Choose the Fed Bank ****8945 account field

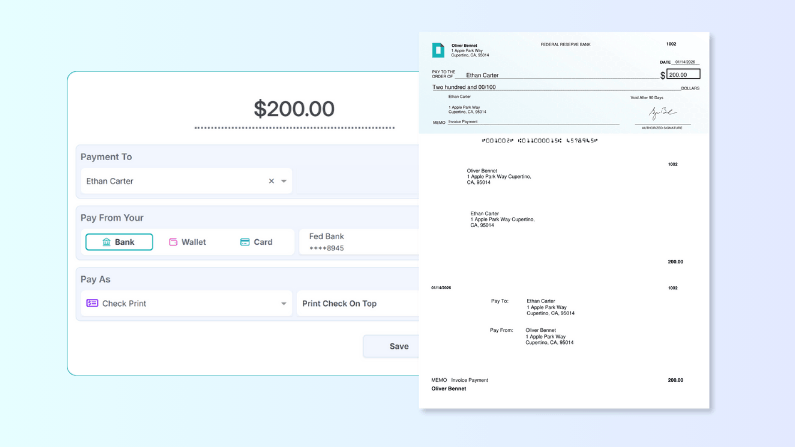pyautogui.click(x=359, y=242)
